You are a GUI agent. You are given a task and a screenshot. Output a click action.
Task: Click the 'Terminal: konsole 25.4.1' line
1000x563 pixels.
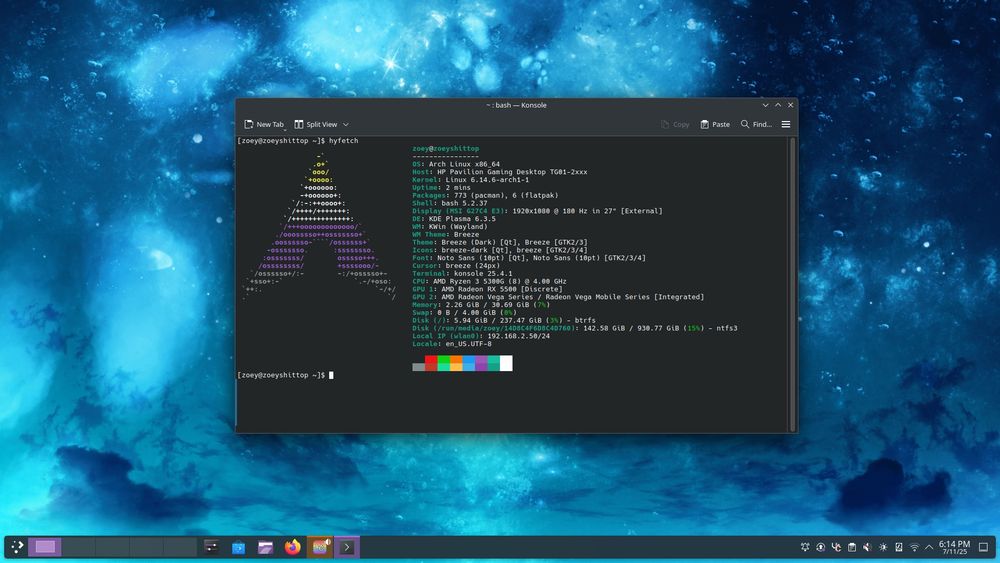462,274
